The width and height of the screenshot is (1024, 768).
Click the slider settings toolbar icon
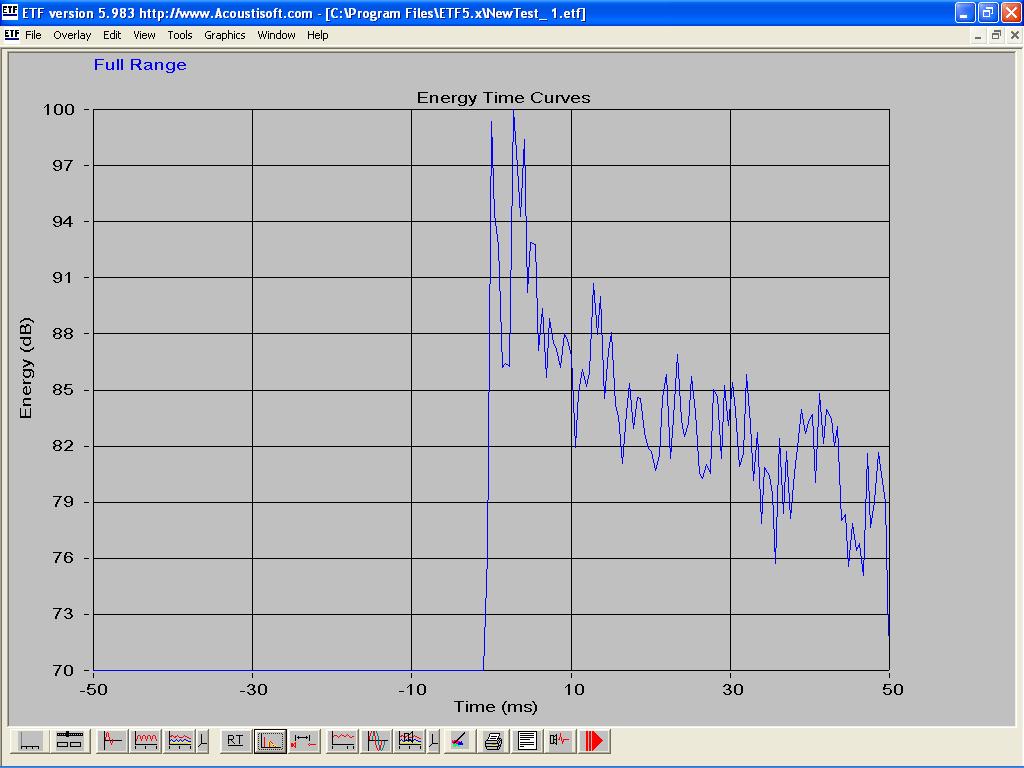click(68, 741)
